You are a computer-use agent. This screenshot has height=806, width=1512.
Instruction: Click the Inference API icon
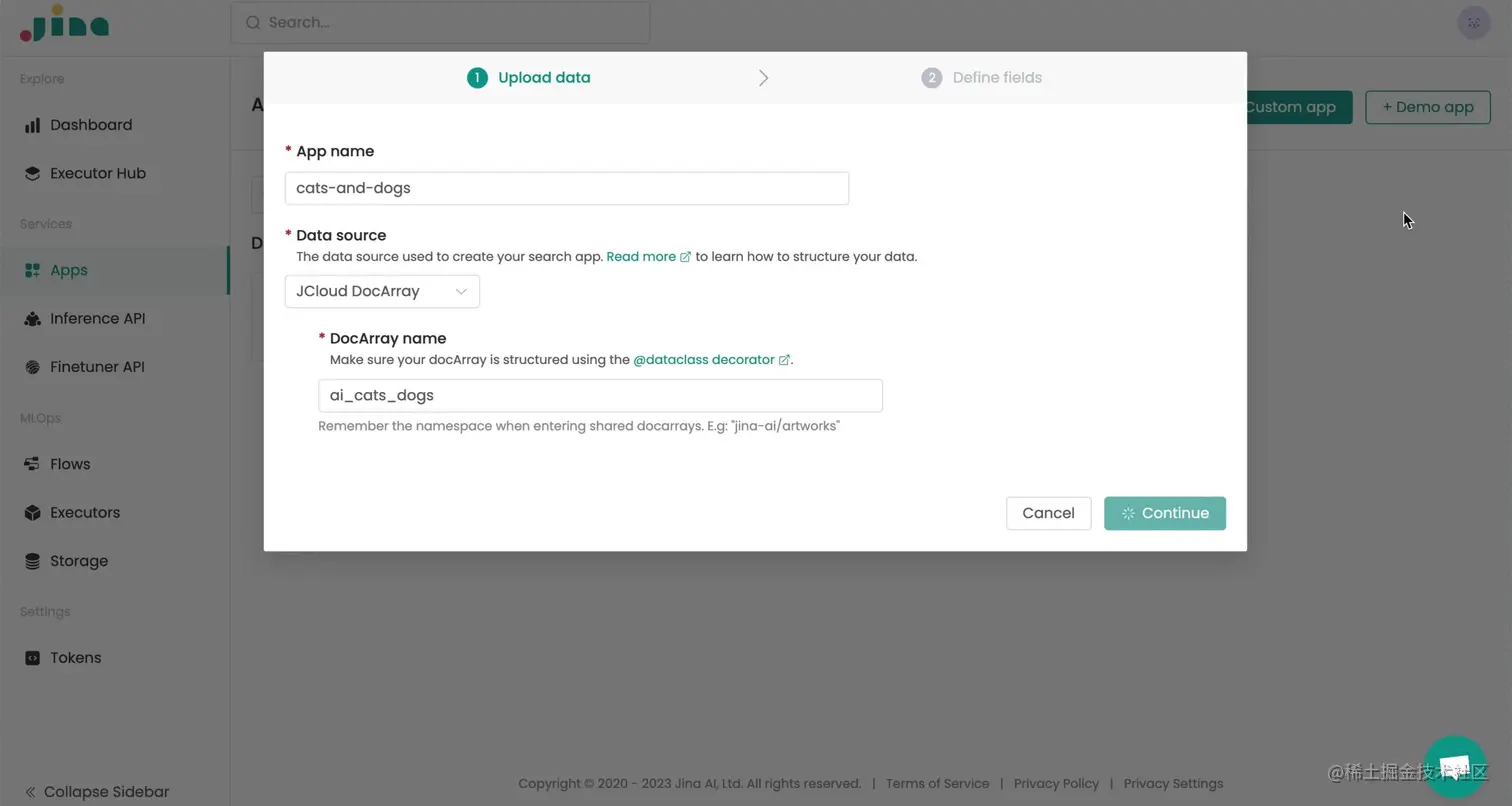point(32,318)
